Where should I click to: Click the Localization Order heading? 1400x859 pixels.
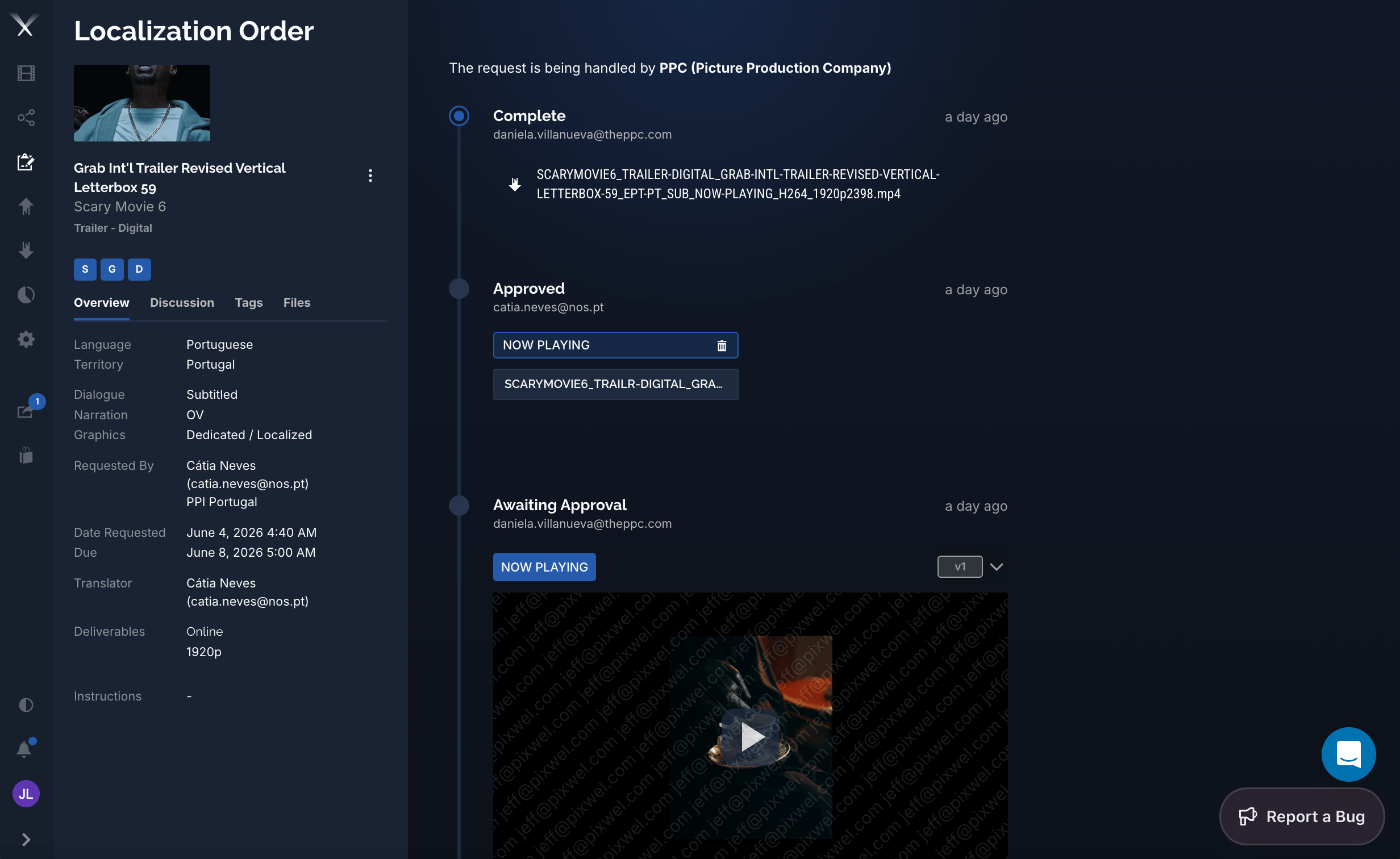[x=194, y=31]
